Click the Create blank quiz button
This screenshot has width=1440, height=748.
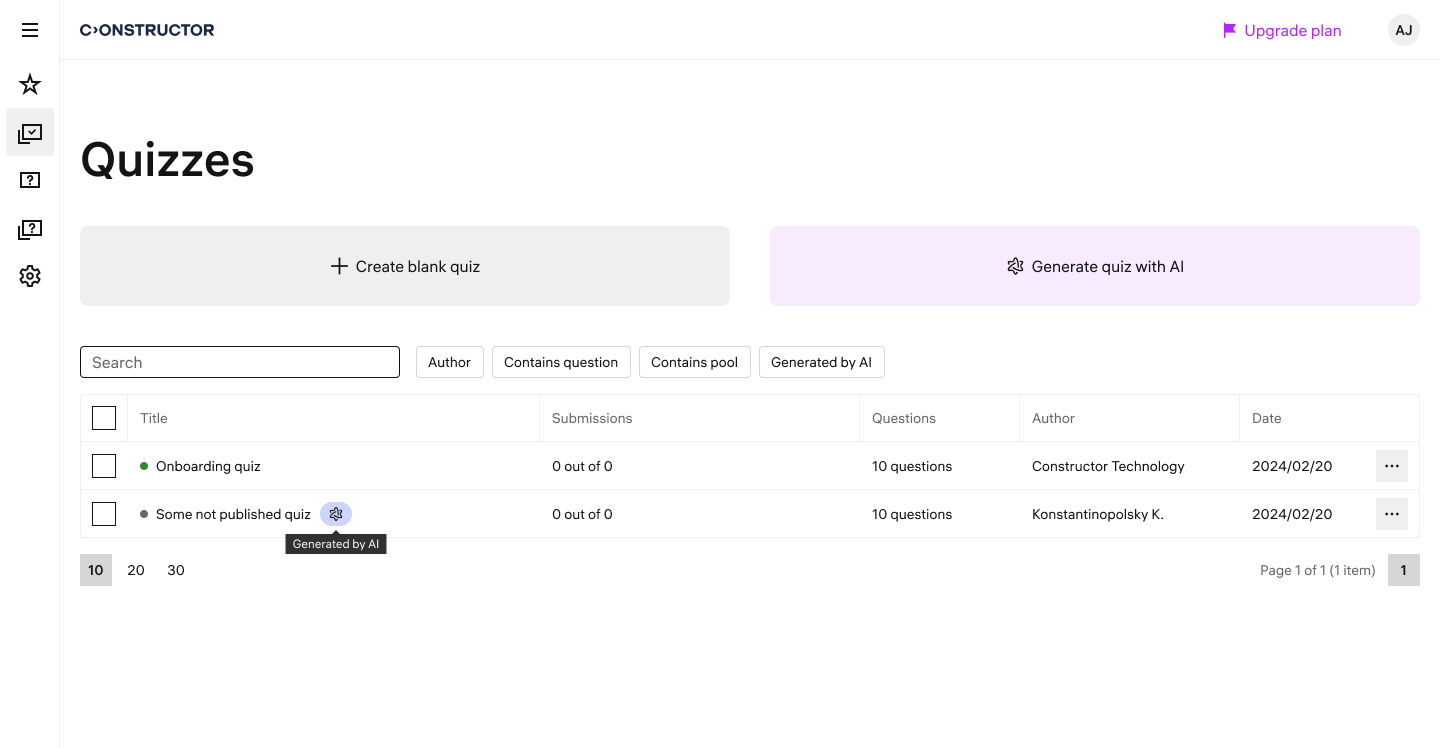(405, 266)
